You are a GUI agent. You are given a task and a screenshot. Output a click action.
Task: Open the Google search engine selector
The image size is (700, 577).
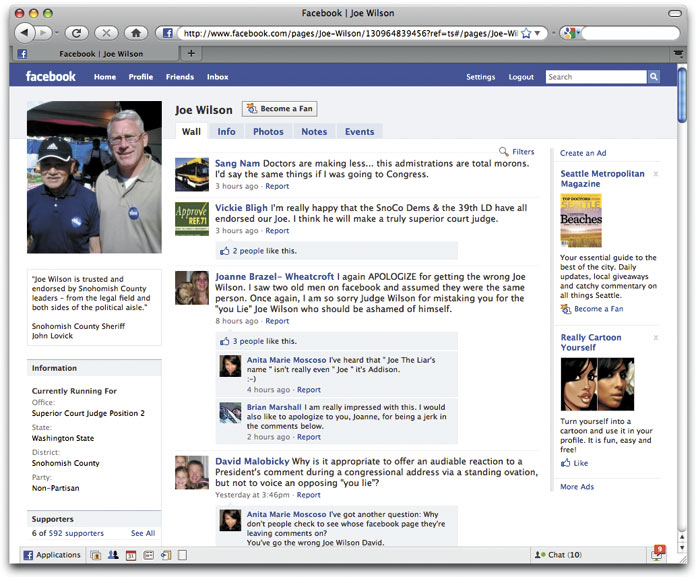pos(571,33)
